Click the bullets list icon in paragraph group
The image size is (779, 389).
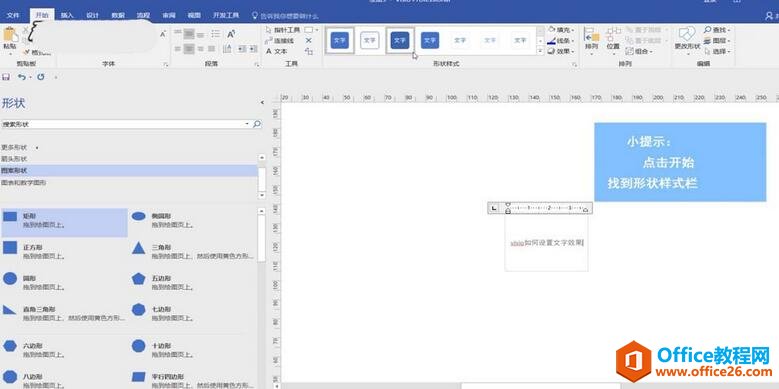coord(215,34)
